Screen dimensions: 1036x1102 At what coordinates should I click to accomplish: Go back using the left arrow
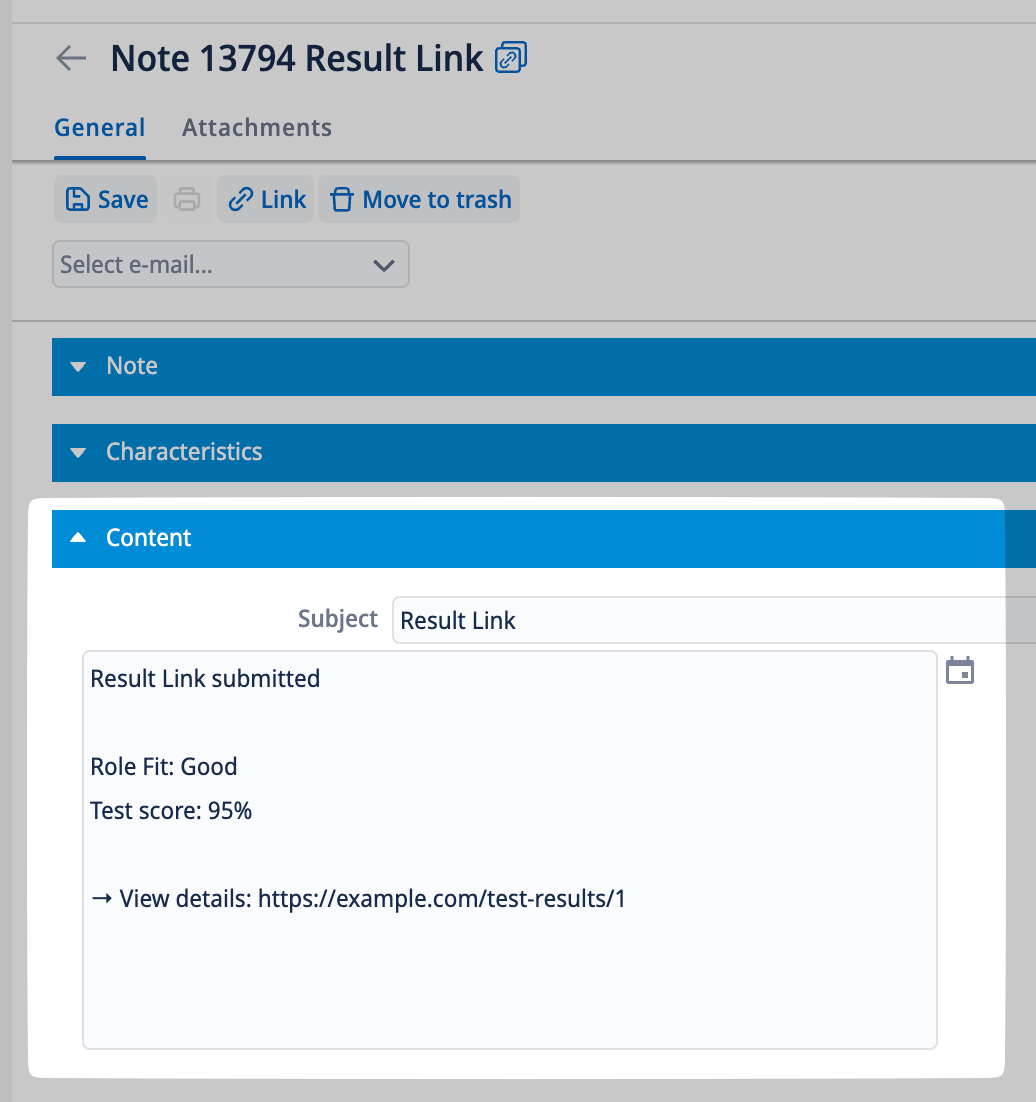pyautogui.click(x=71, y=58)
